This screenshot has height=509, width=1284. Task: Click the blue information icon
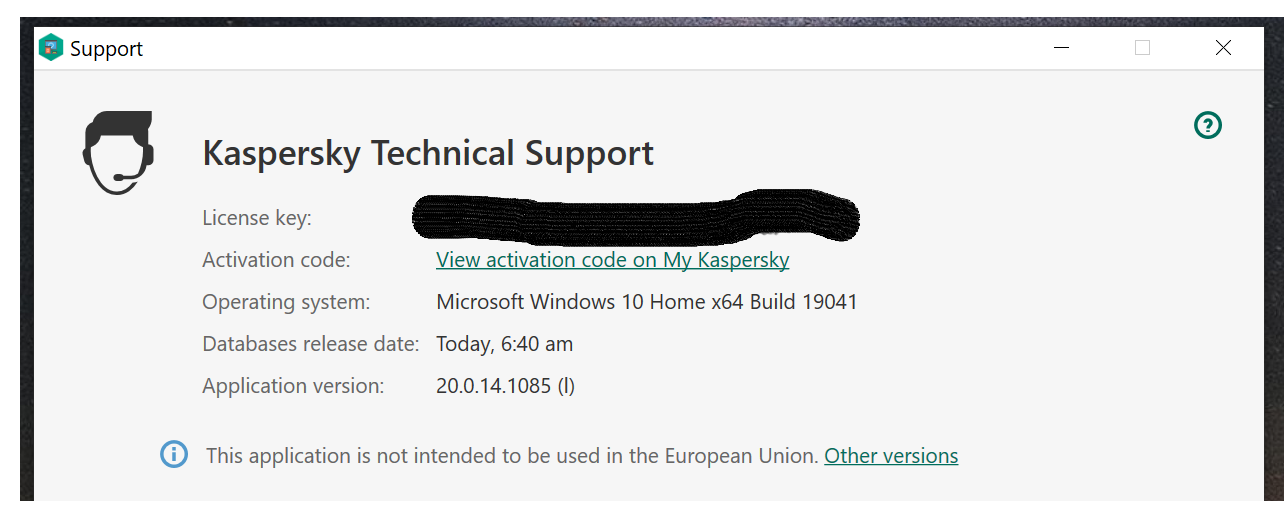(174, 455)
